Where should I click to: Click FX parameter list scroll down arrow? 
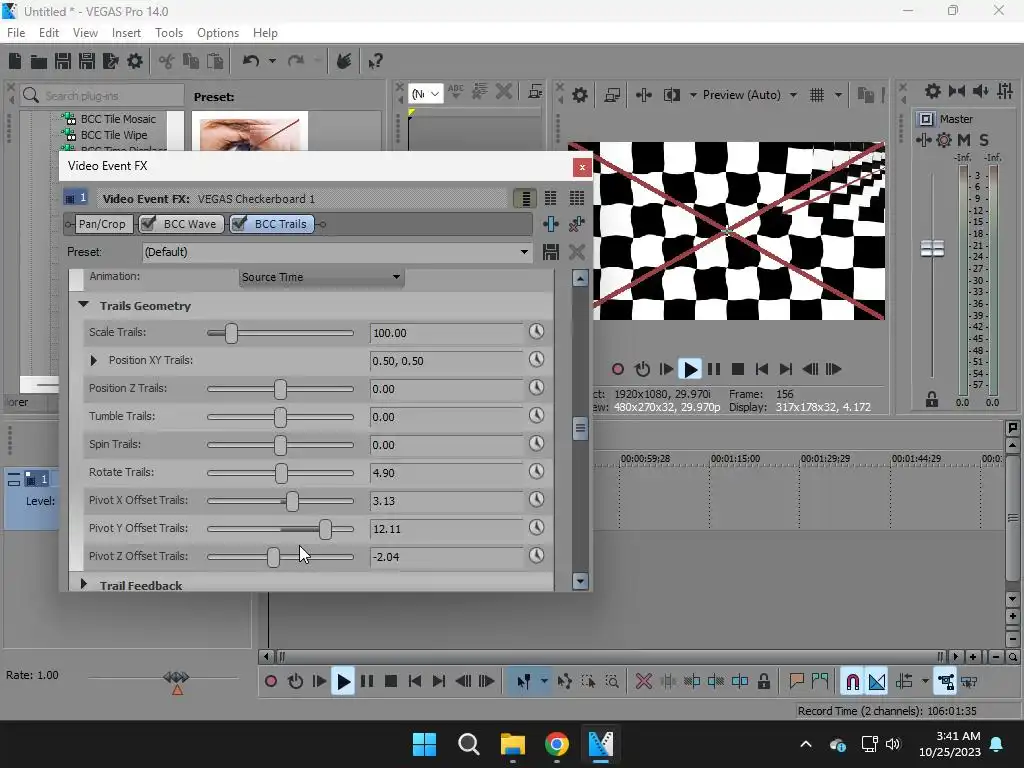[580, 581]
